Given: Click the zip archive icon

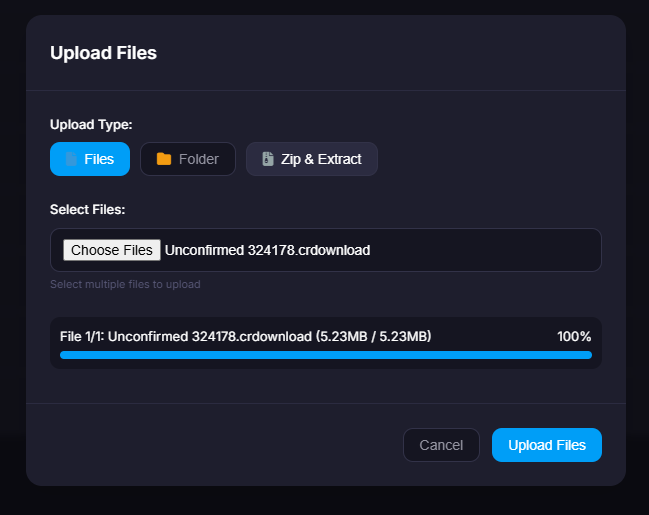Looking at the screenshot, I should [x=268, y=159].
